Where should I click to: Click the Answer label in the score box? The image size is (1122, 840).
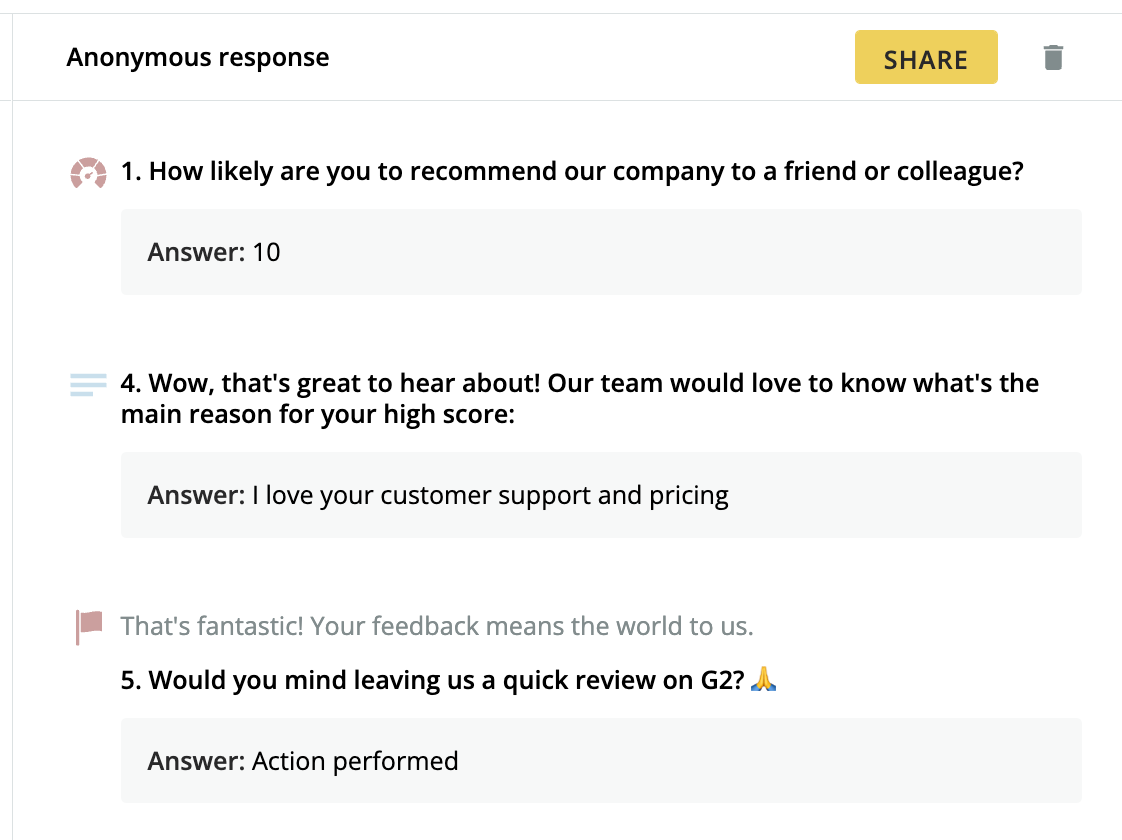pyautogui.click(x=196, y=252)
